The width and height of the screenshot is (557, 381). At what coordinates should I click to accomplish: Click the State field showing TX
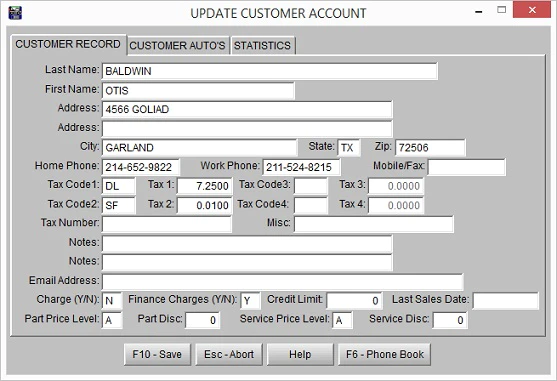click(348, 148)
